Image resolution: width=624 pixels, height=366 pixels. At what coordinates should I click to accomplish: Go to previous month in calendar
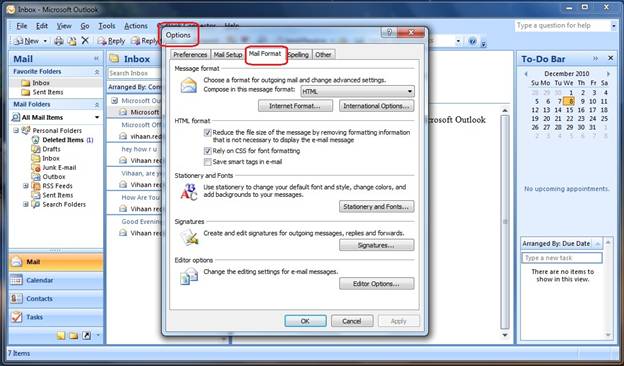tap(526, 74)
